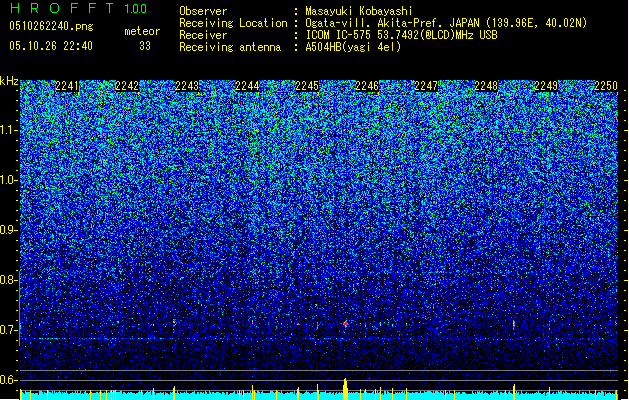Screen dimensions: 629x400
Task: Click the meteor echo just after 2245
Action: (317, 325)
